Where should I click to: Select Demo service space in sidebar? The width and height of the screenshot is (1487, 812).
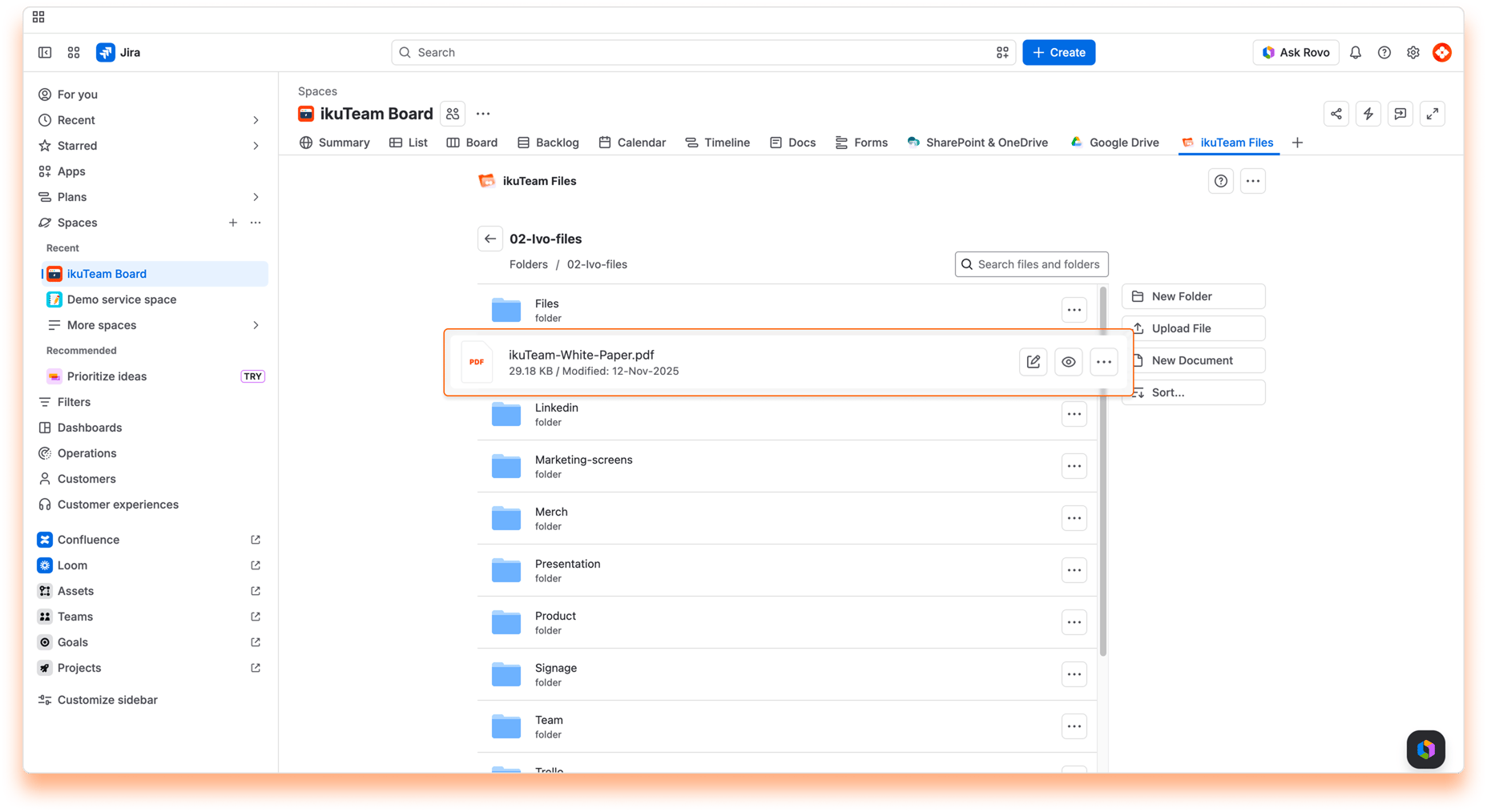pos(155,299)
